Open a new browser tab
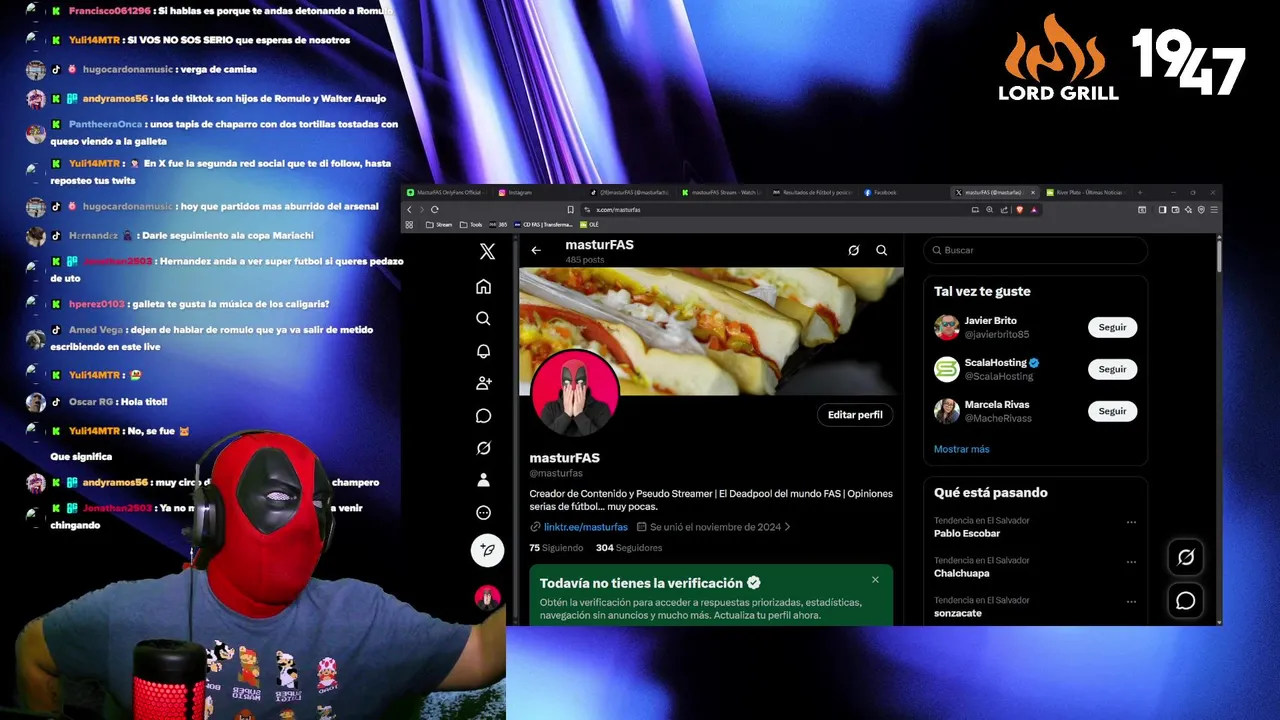This screenshot has width=1280, height=720. coord(1140,192)
